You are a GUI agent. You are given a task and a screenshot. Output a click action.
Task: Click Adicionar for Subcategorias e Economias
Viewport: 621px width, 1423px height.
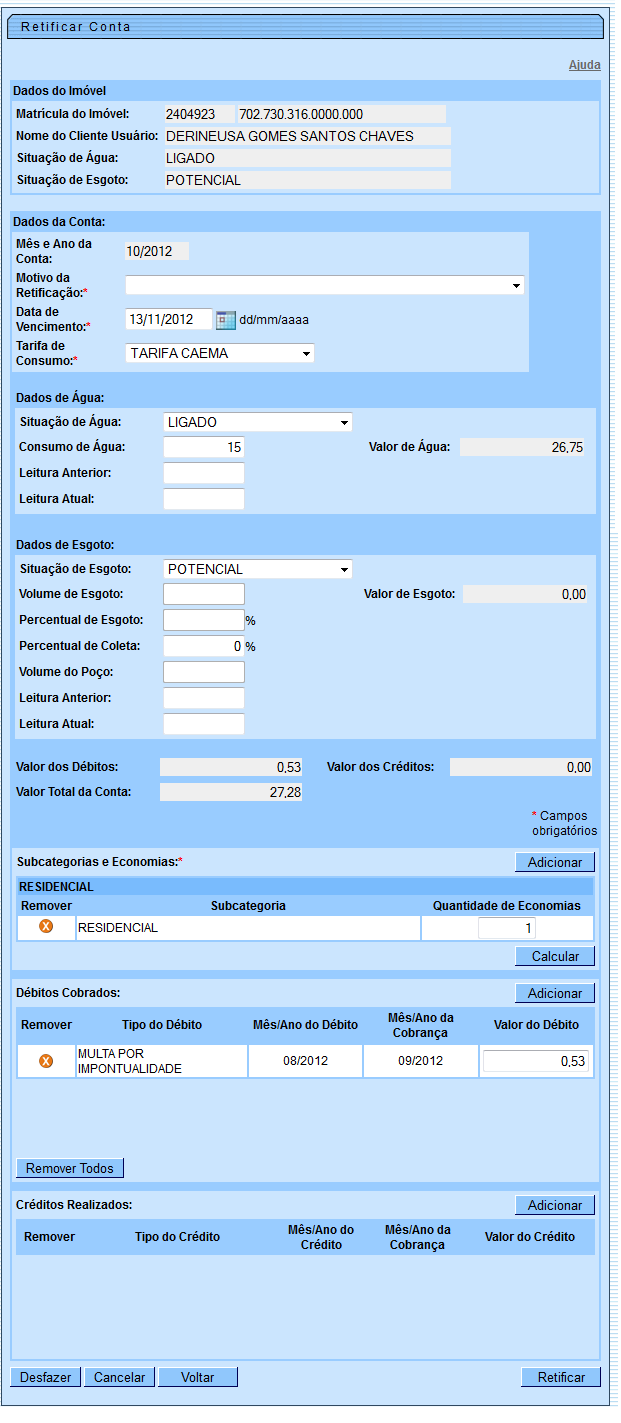555,862
